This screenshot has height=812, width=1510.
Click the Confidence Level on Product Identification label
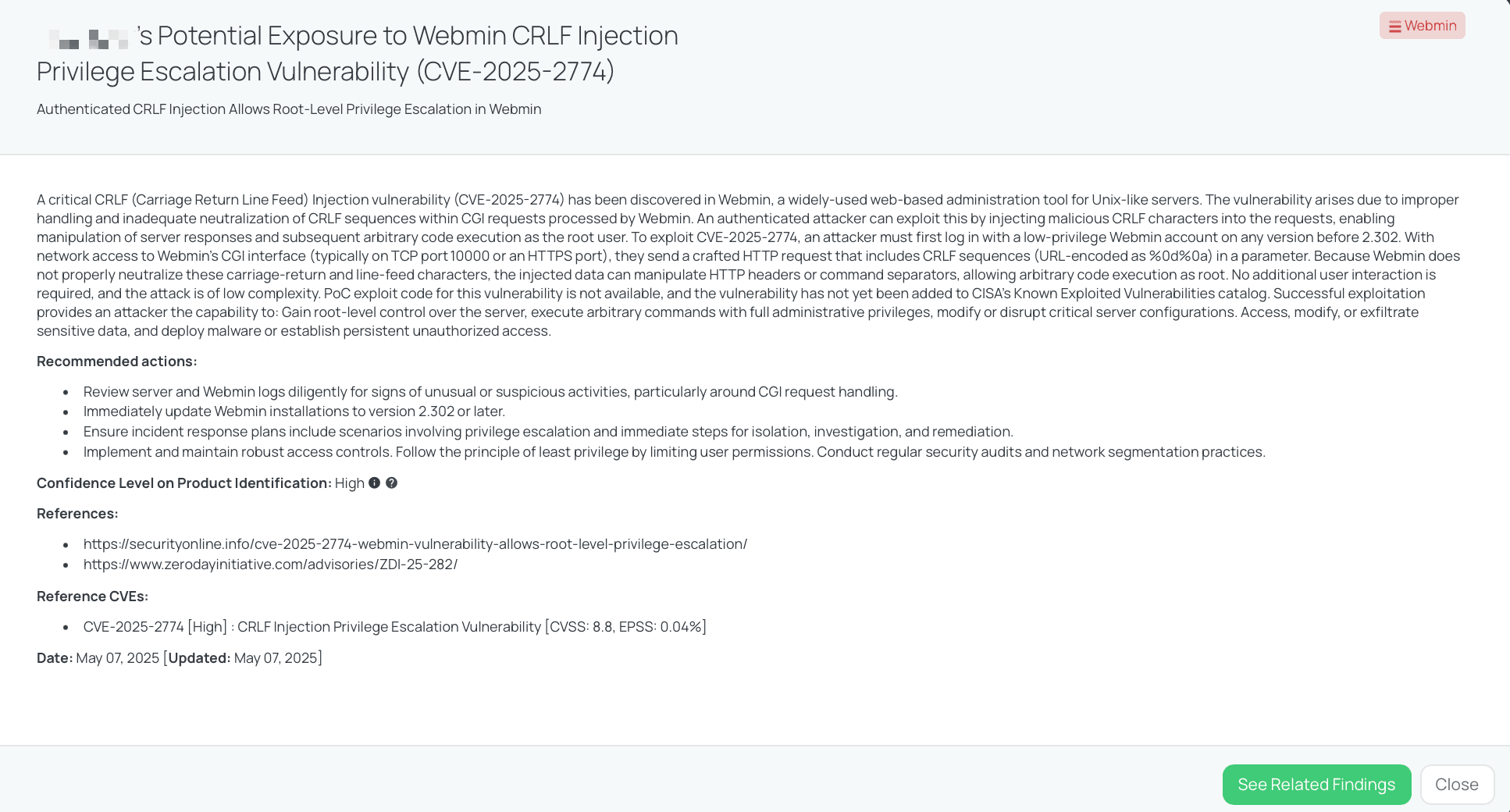click(x=183, y=483)
